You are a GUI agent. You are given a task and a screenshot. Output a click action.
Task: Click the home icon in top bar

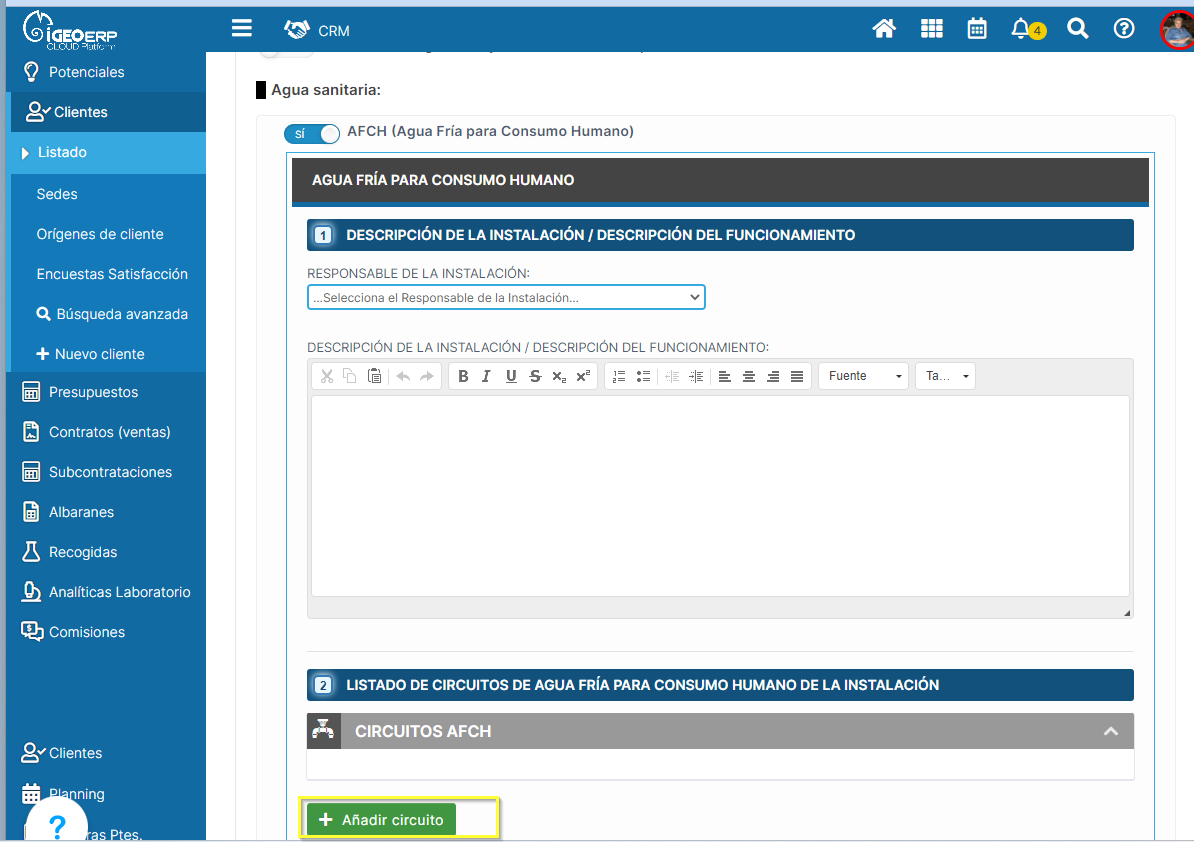(884, 29)
